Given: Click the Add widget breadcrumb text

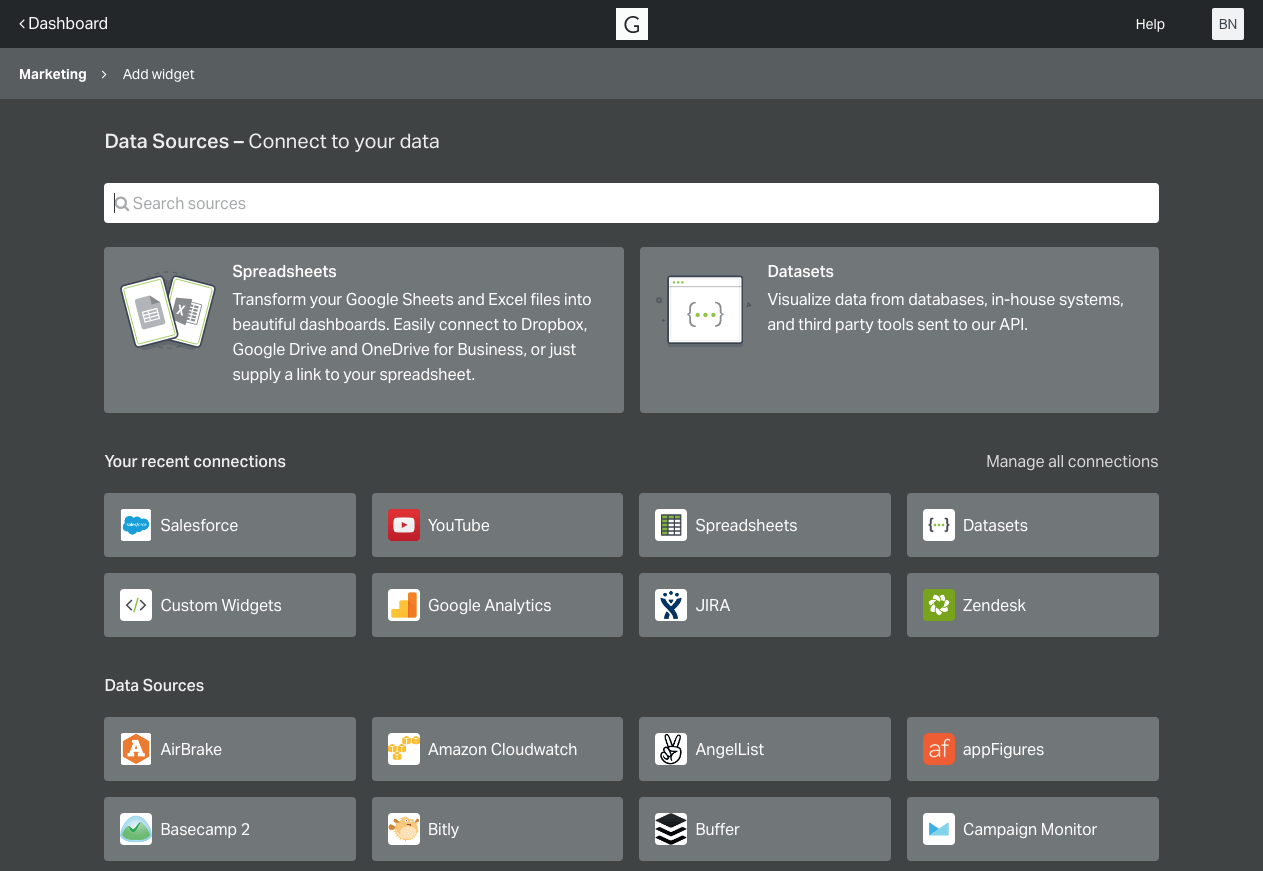Looking at the screenshot, I should click(x=159, y=74).
